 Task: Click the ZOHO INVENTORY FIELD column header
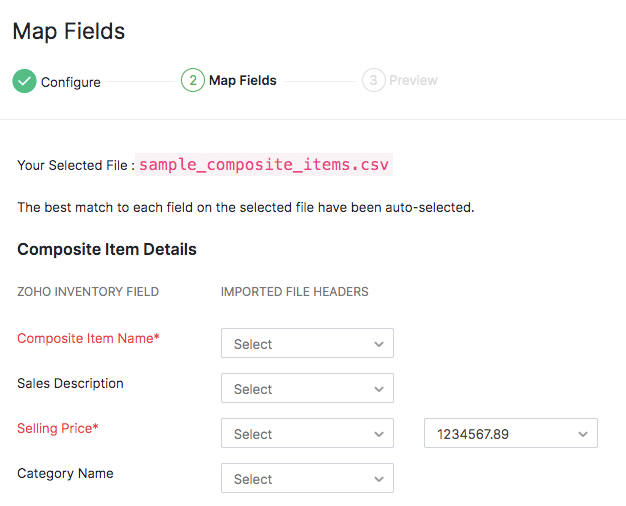[x=88, y=292]
